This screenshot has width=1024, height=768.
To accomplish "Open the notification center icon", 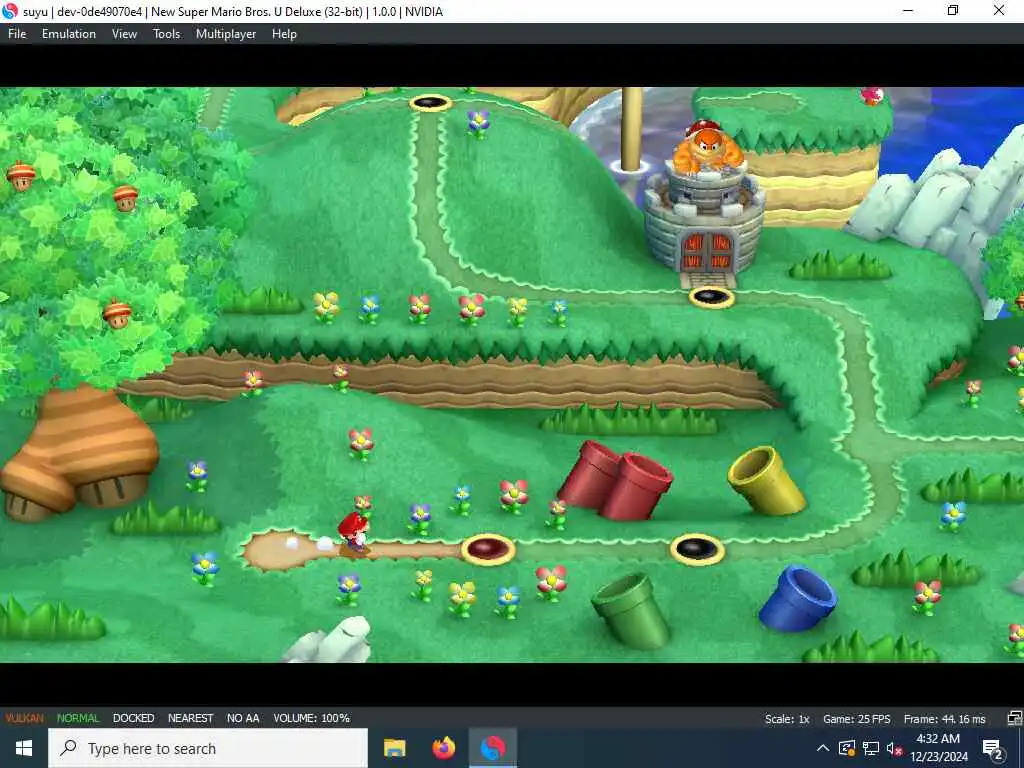I will coord(993,748).
